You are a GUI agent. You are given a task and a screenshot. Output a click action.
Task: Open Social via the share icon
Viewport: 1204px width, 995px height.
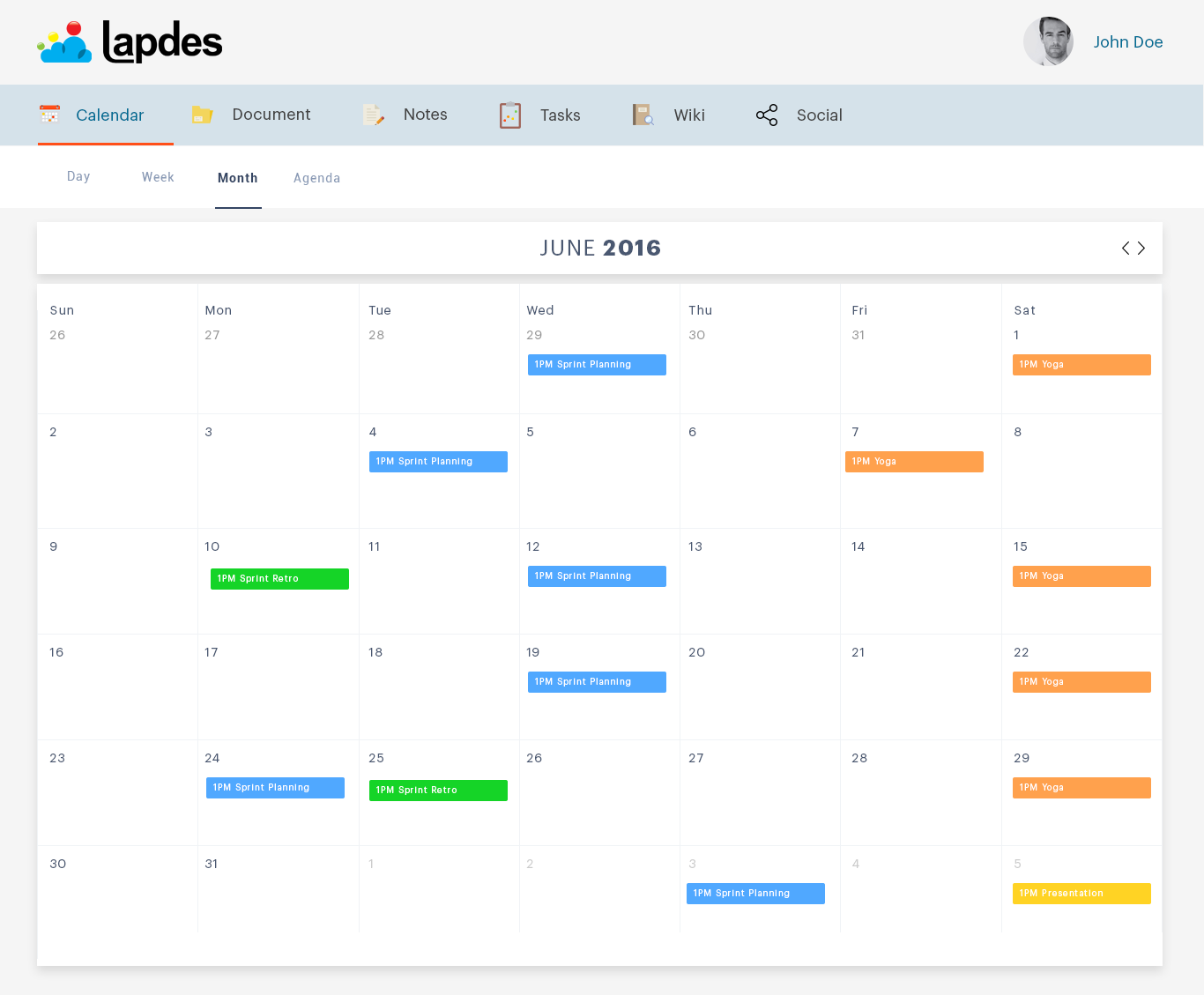coord(766,115)
